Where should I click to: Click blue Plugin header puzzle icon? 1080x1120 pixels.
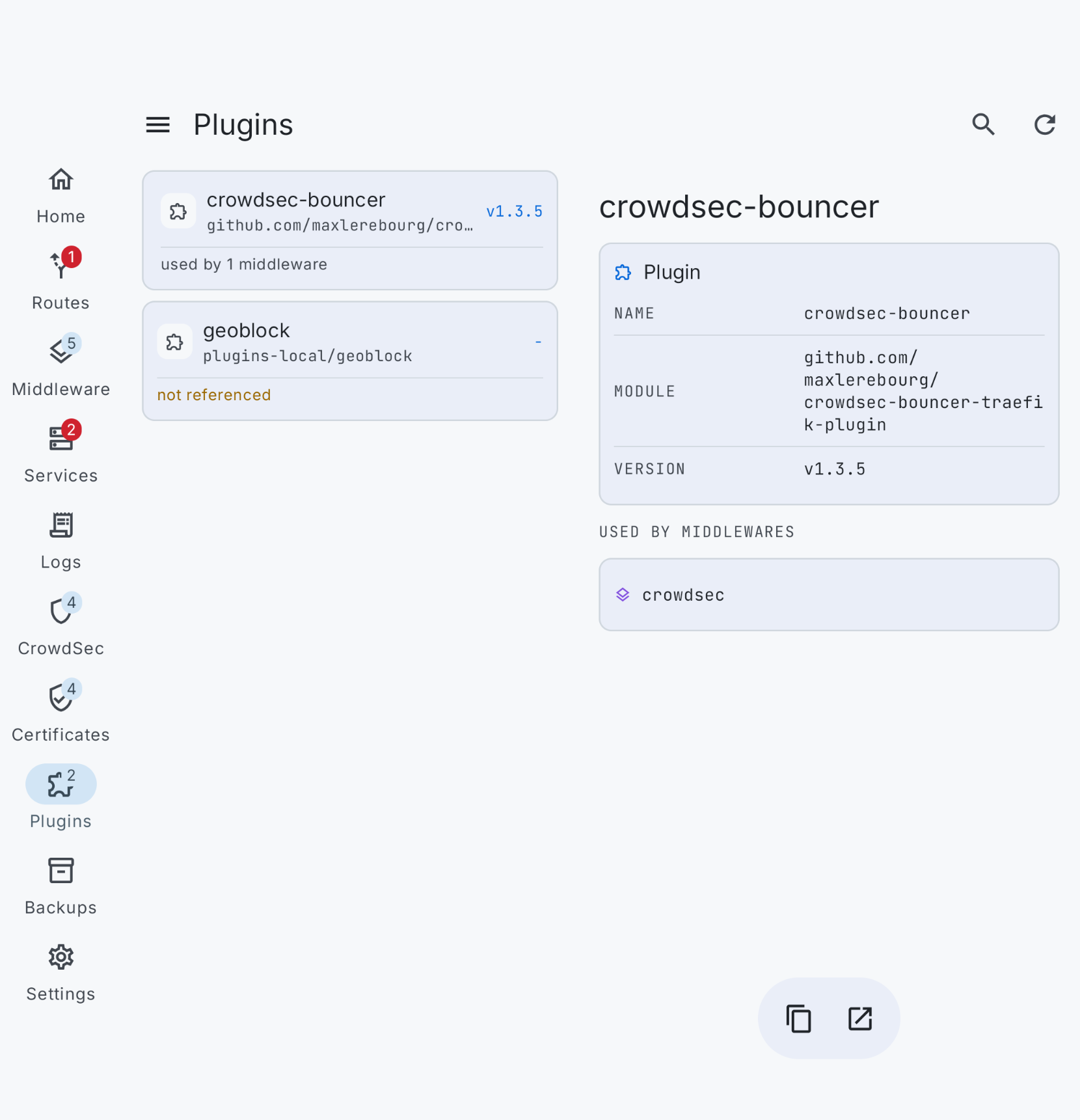pos(623,272)
